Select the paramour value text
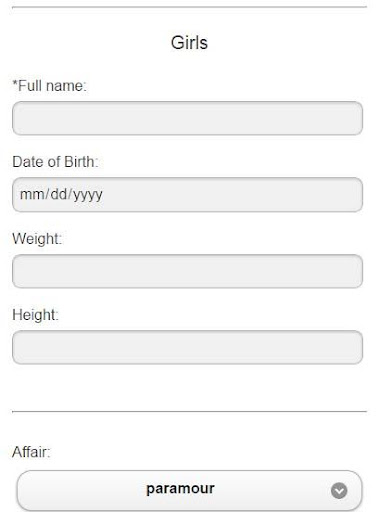The height and width of the screenshot is (512, 379). [x=180, y=489]
